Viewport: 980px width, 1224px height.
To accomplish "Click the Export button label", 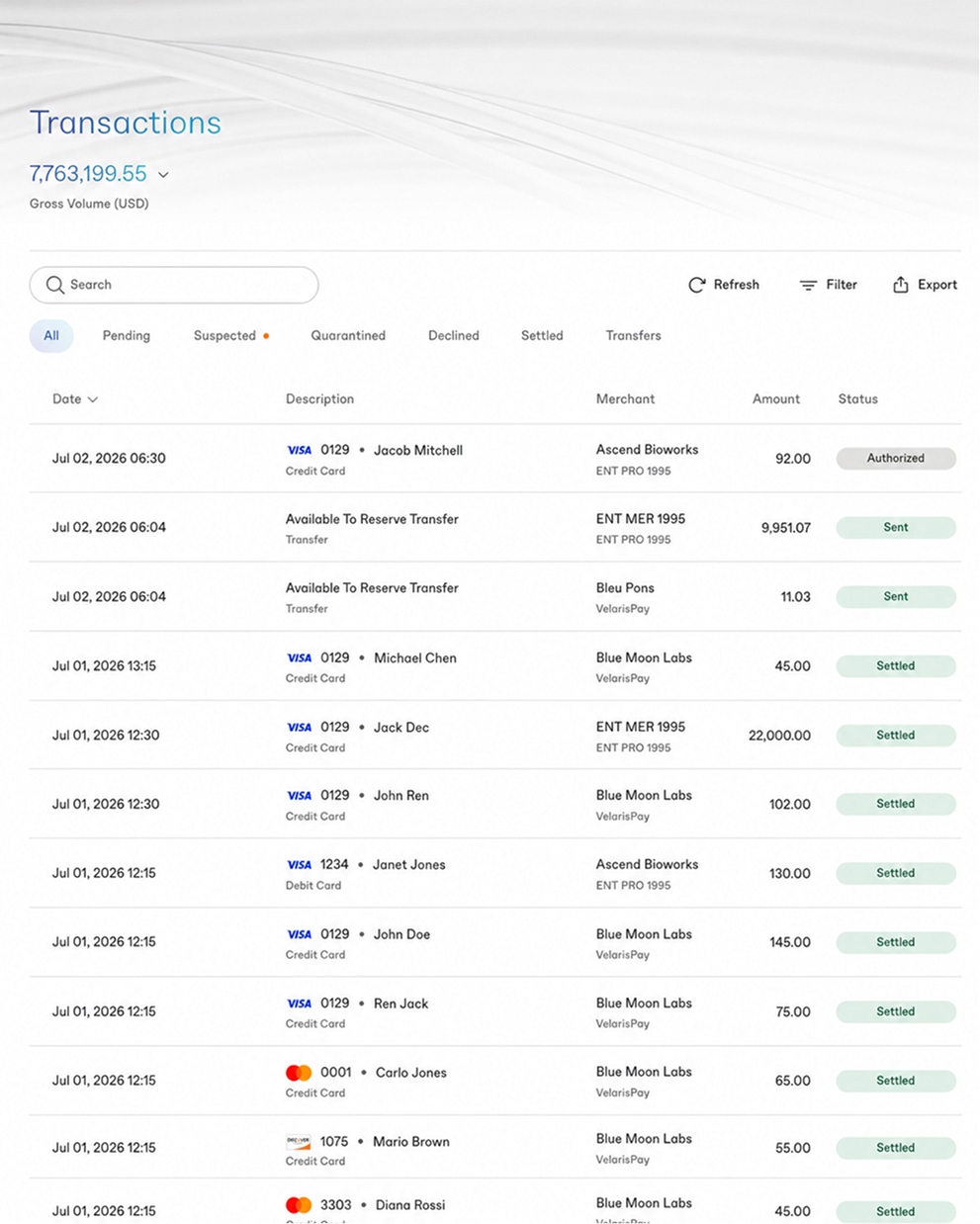I will coord(937,285).
